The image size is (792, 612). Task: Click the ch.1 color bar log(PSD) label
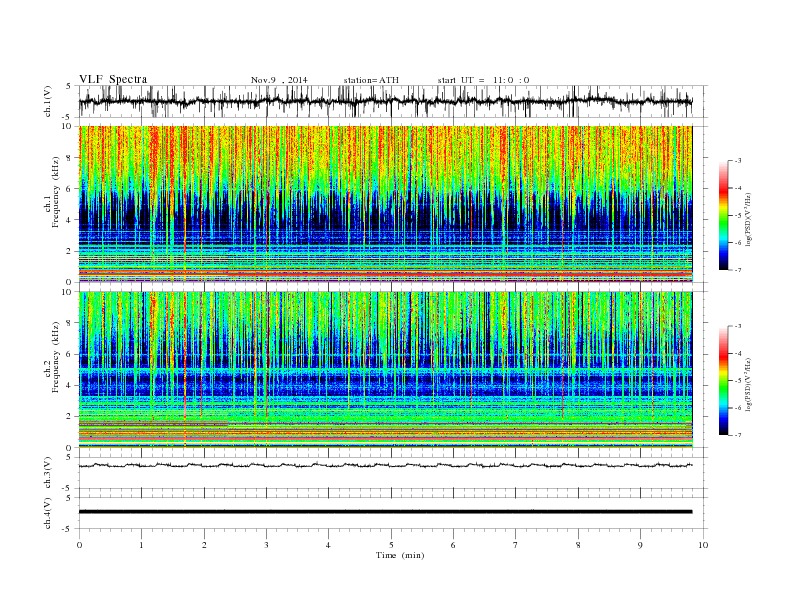(750, 218)
